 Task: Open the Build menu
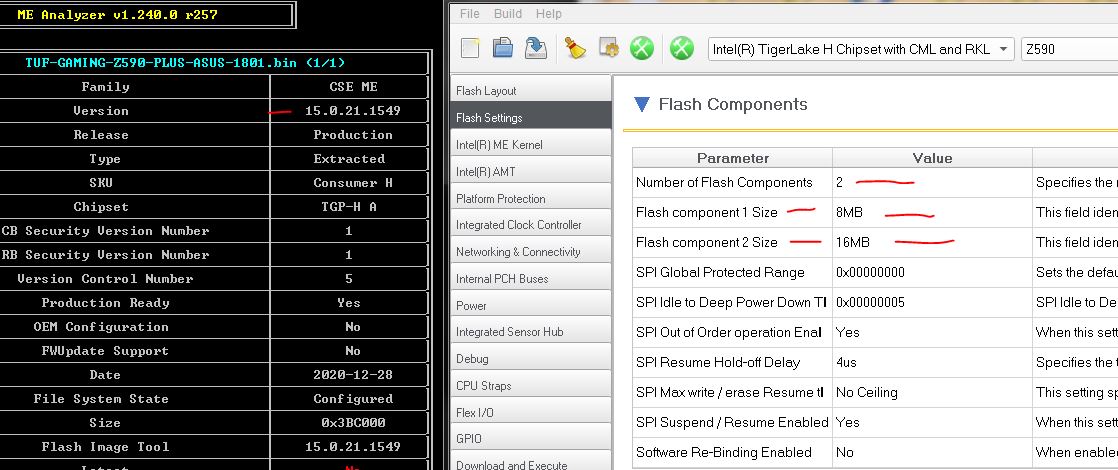pyautogui.click(x=508, y=14)
